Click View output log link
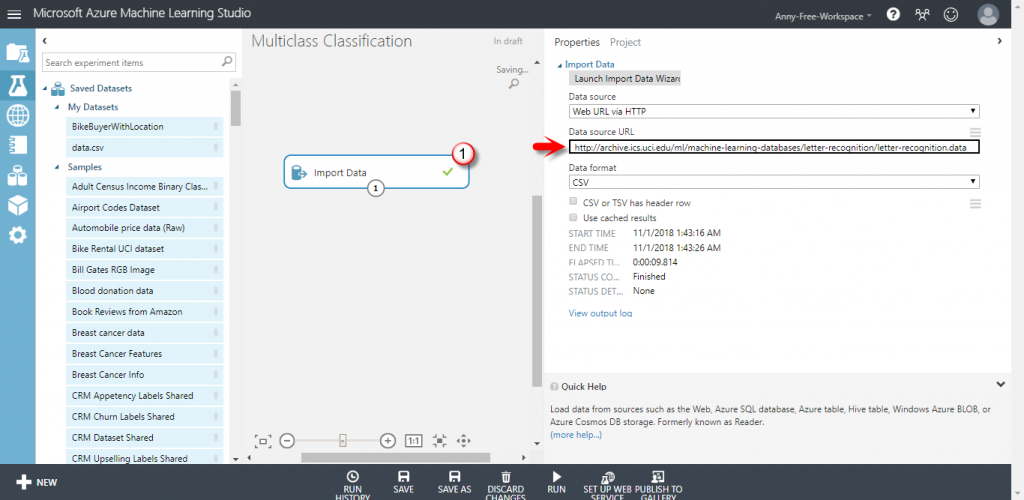1024x500 pixels. (x=600, y=313)
